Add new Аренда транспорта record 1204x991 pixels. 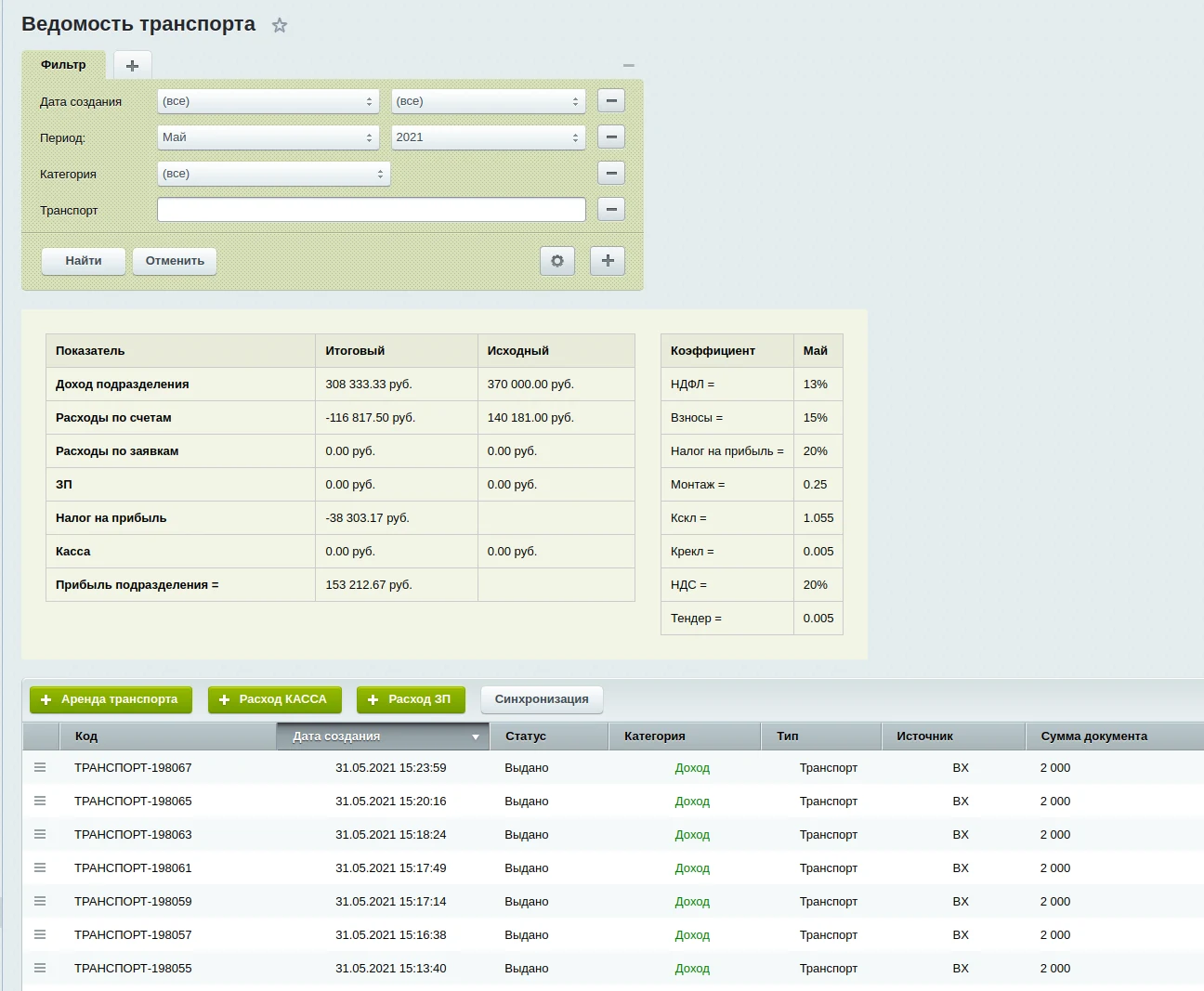point(111,699)
